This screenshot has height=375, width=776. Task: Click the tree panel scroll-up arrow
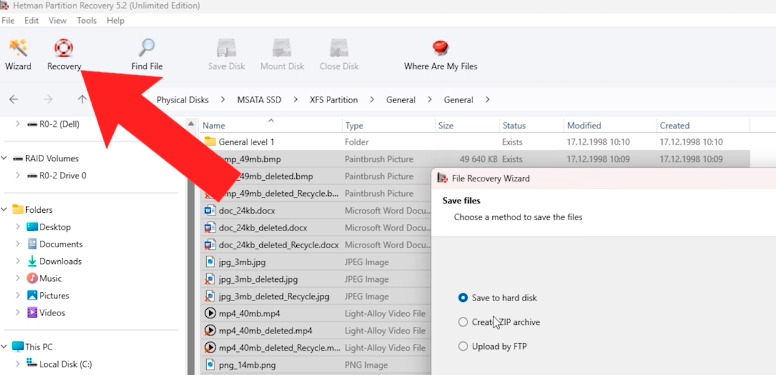coord(192,124)
